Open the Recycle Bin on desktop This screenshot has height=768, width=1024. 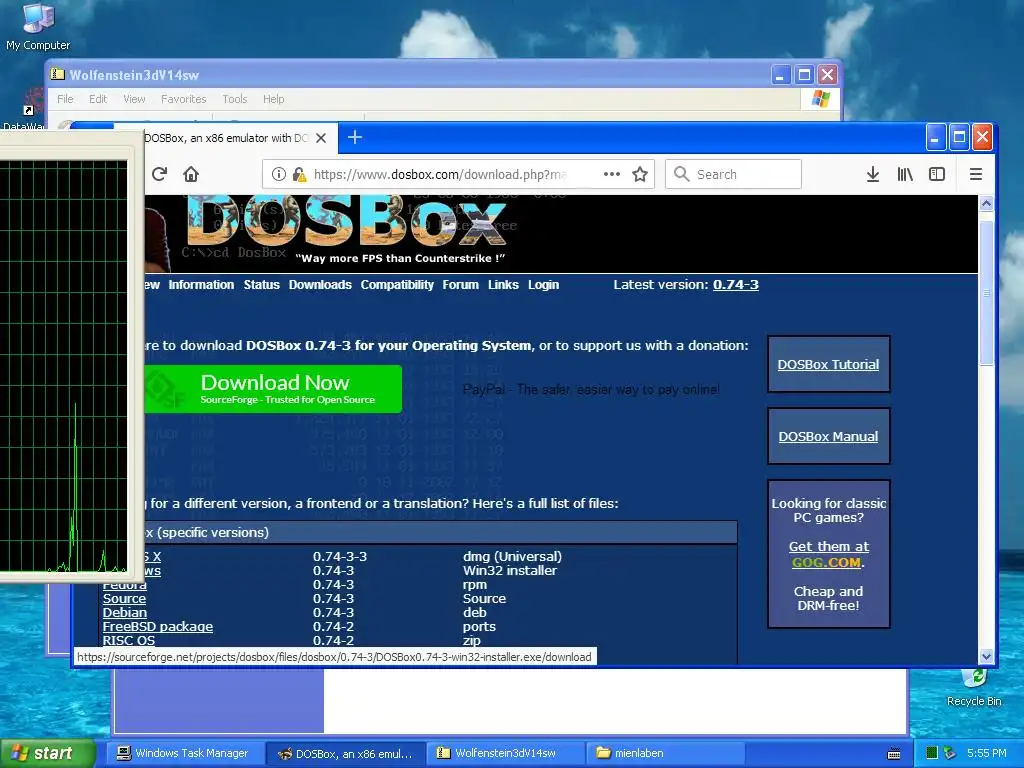(974, 687)
